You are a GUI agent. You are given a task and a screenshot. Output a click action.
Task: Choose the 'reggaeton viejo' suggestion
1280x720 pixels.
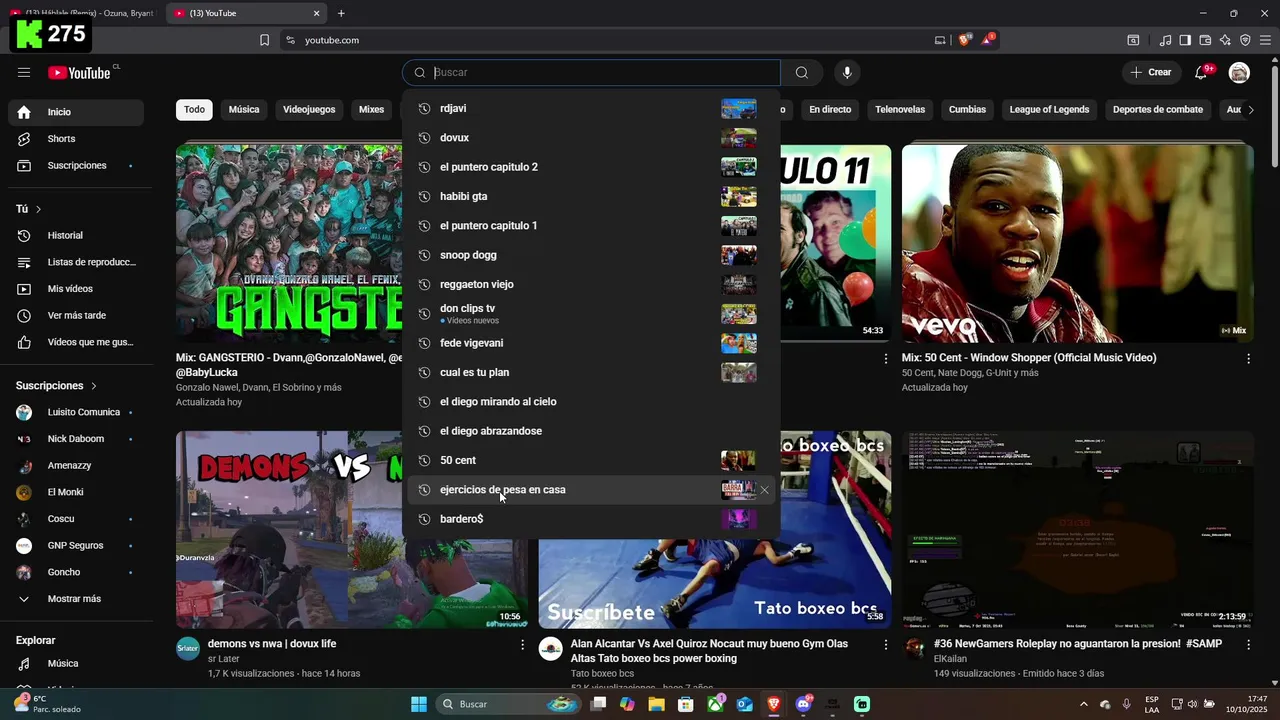(590, 284)
